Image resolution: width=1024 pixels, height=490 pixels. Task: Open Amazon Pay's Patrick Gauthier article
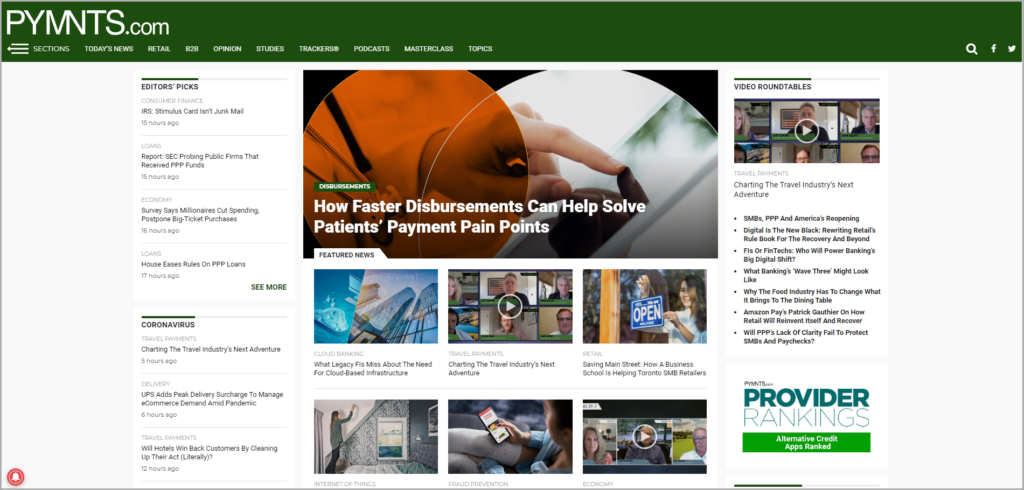(804, 317)
